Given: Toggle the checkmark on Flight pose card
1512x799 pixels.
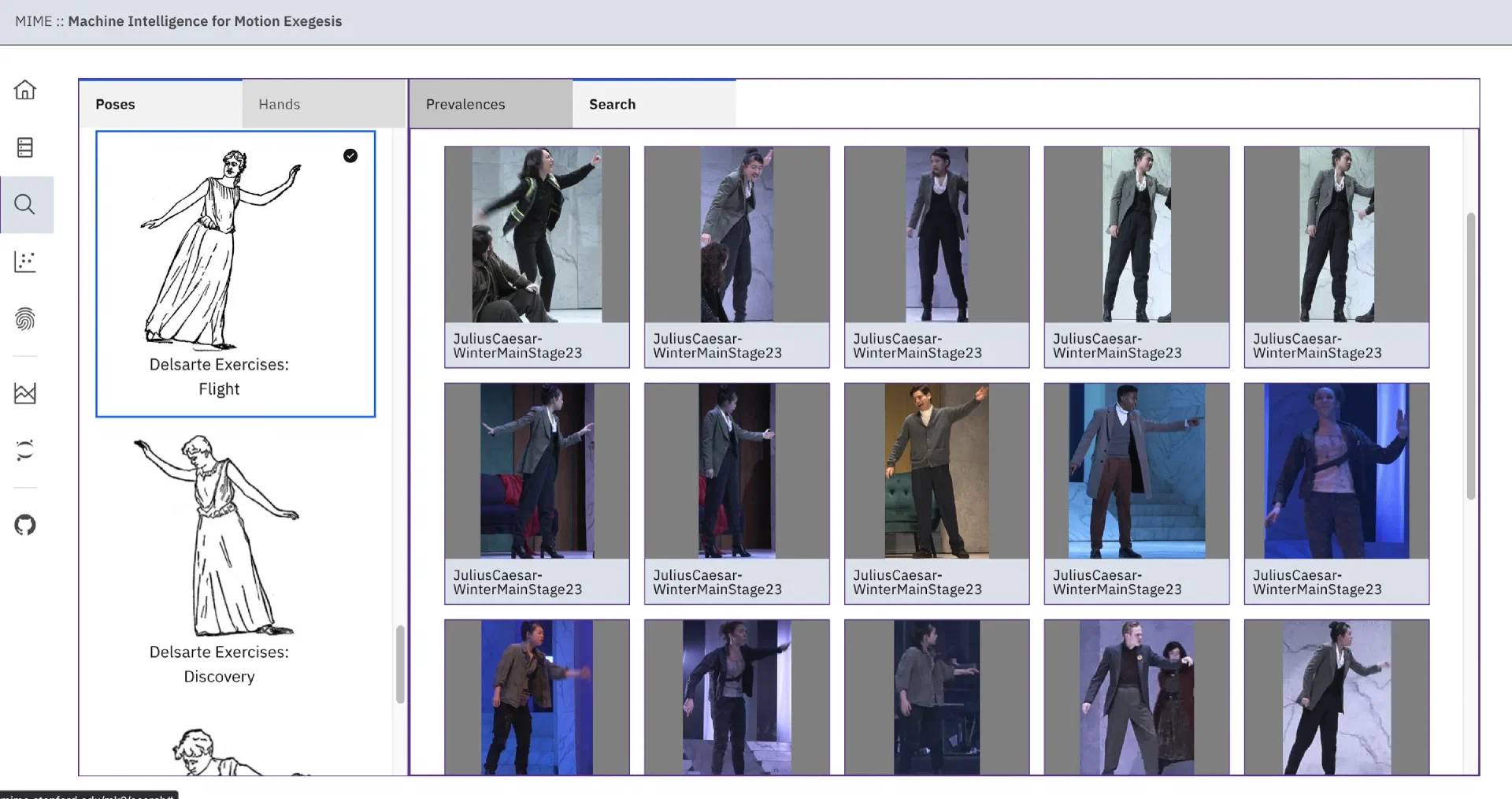Looking at the screenshot, I should (x=350, y=156).
